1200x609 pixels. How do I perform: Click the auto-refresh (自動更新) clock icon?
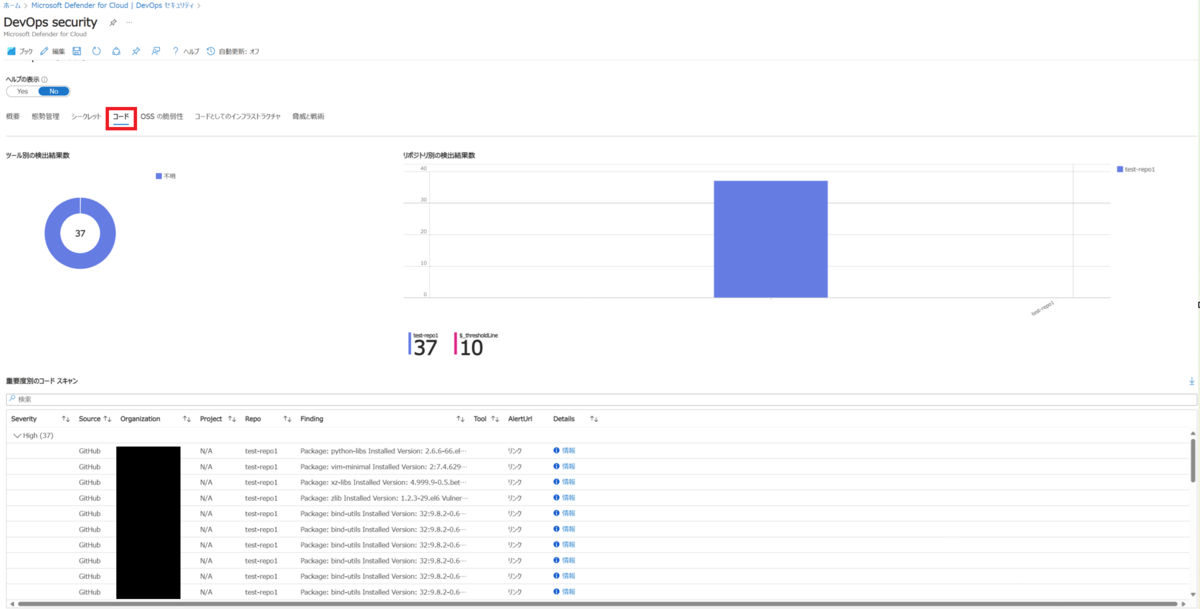click(211, 51)
